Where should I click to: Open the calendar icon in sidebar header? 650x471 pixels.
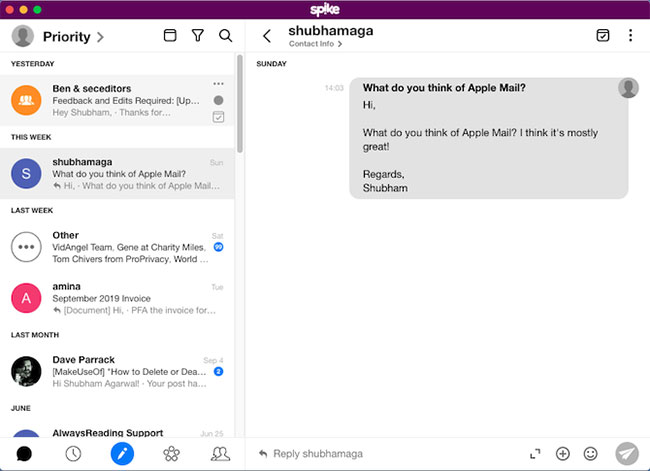170,36
